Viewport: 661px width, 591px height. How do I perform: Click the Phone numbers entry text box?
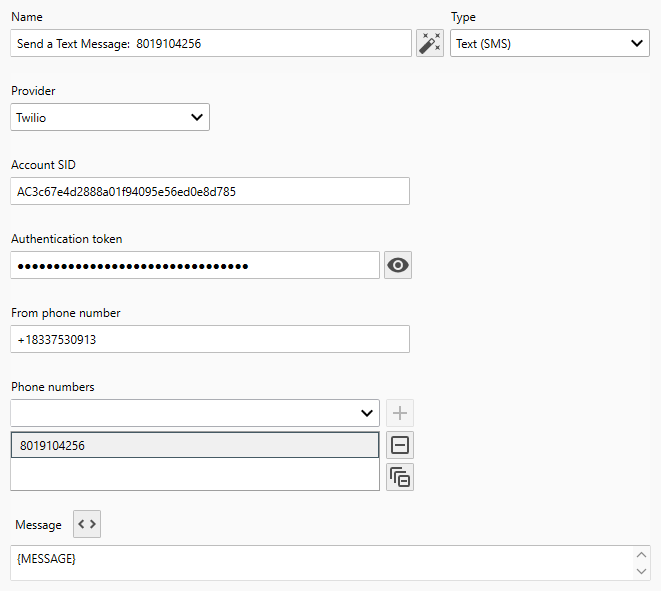click(180, 413)
